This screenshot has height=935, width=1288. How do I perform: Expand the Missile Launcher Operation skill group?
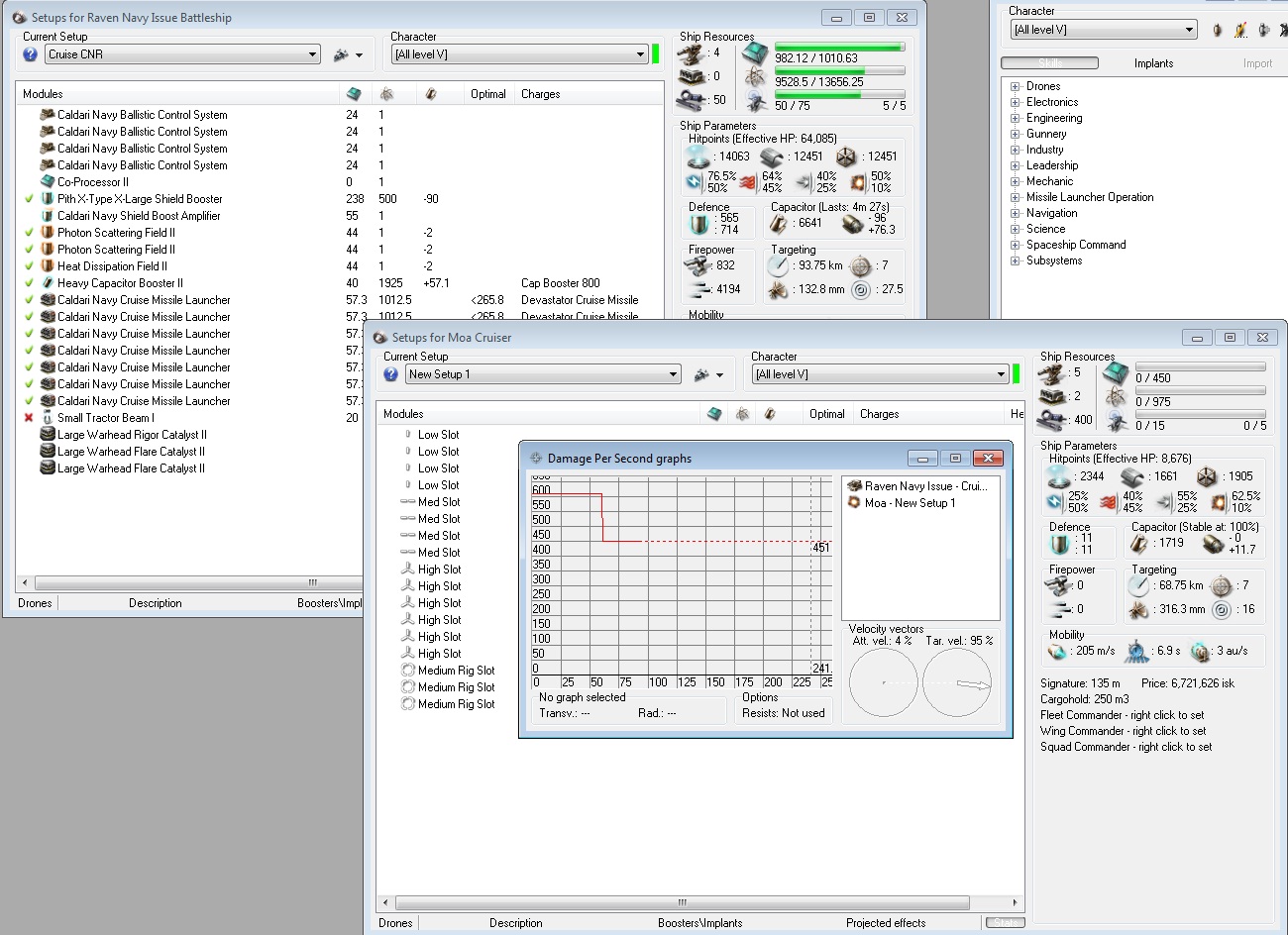coord(1015,197)
